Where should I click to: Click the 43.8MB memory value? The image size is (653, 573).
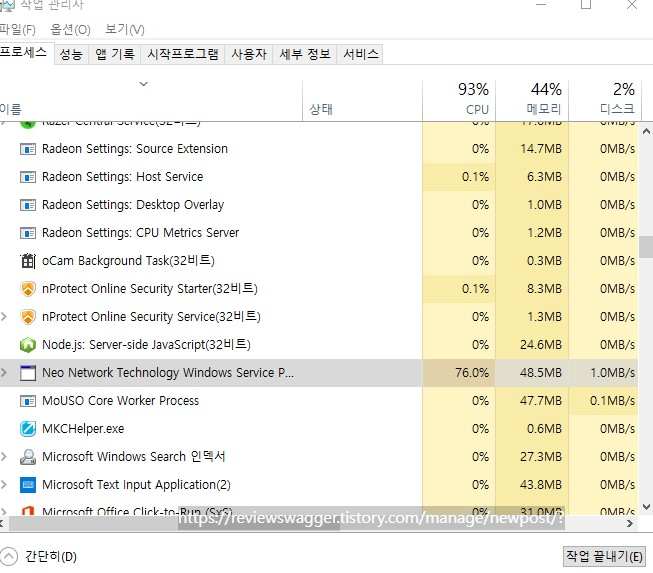(x=541, y=485)
